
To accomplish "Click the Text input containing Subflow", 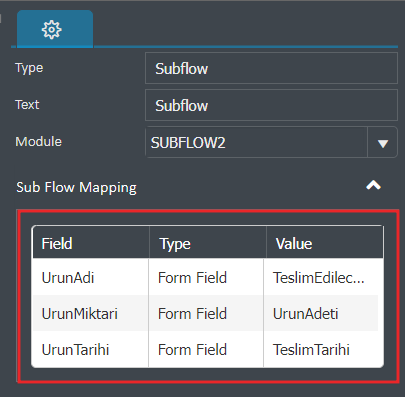I will click(x=271, y=105).
